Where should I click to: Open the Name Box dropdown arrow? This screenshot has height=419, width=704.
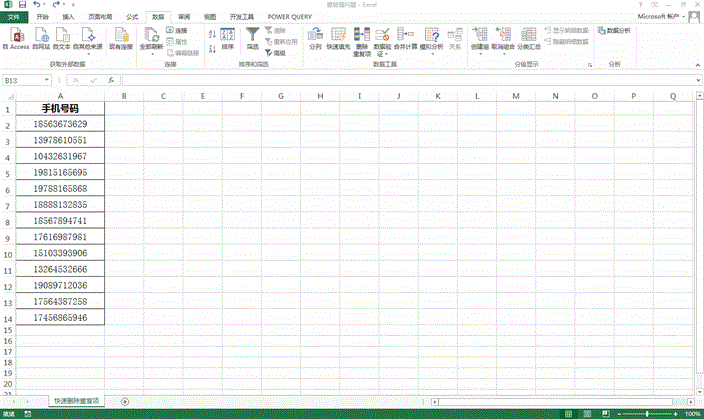click(47, 80)
